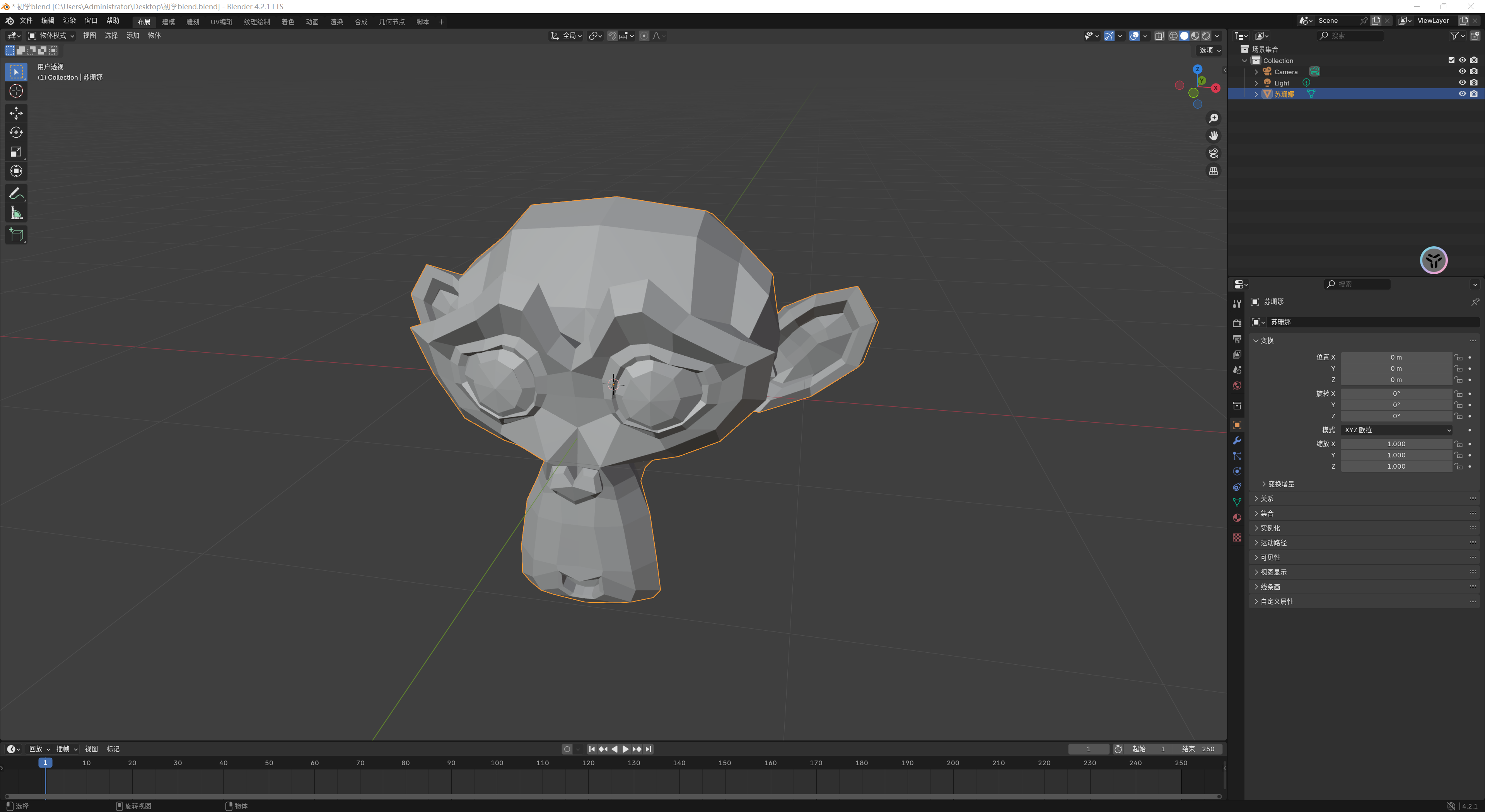This screenshot has width=1485, height=812.
Task: Open Texture properties checker tab
Action: 1237,537
